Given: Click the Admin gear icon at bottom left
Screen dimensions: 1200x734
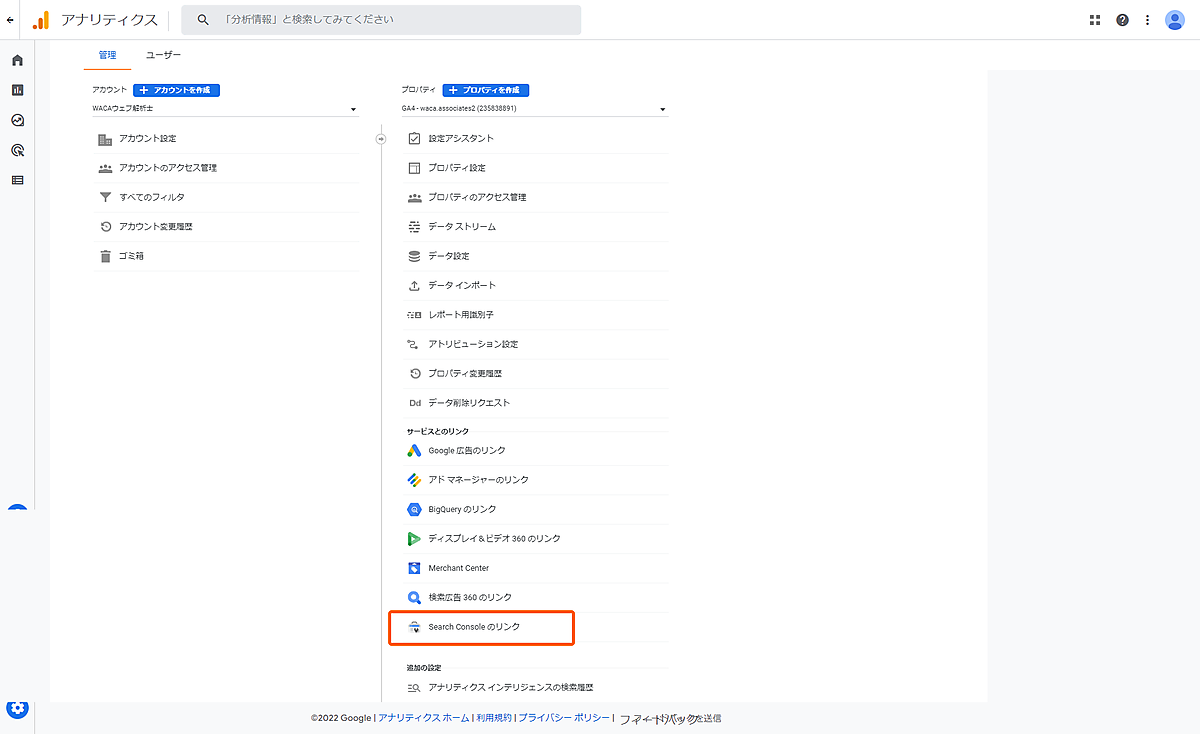Looking at the screenshot, I should point(17,709).
